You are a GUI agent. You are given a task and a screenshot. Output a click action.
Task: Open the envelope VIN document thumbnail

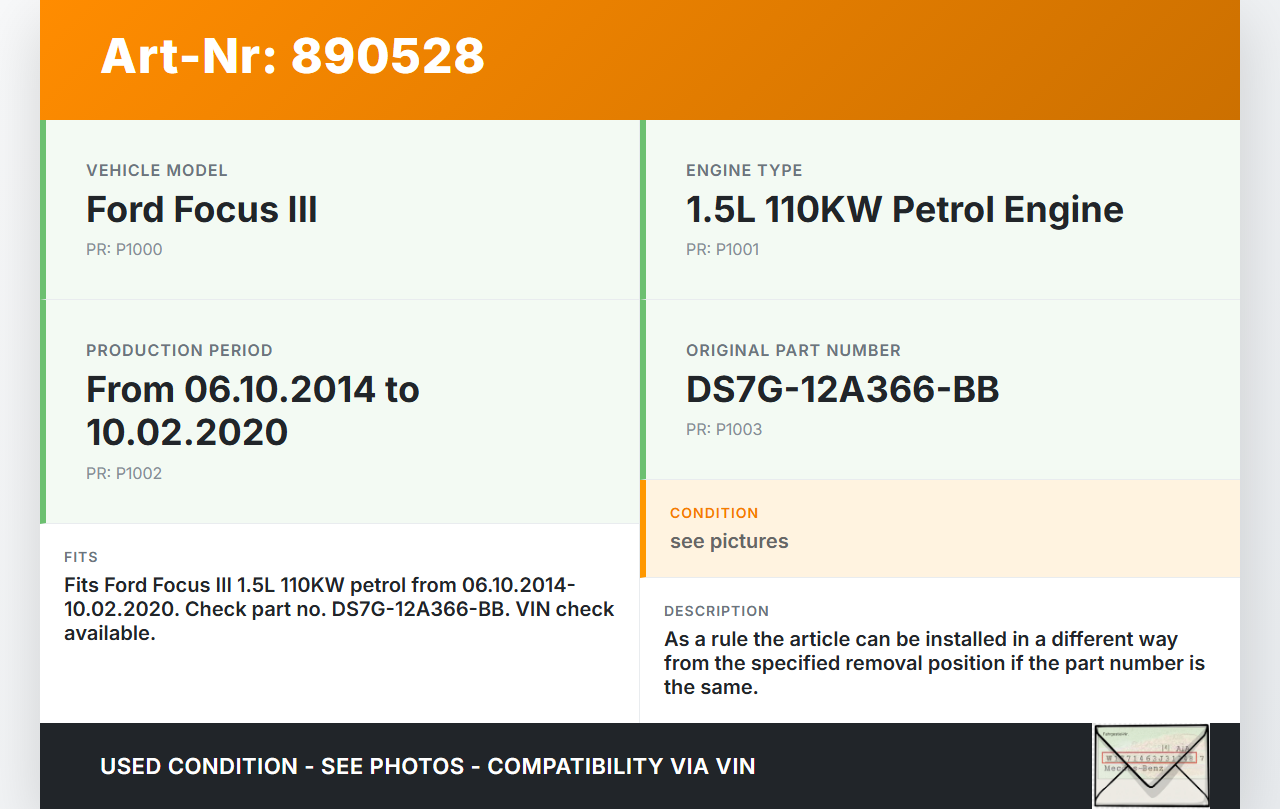(x=1151, y=765)
